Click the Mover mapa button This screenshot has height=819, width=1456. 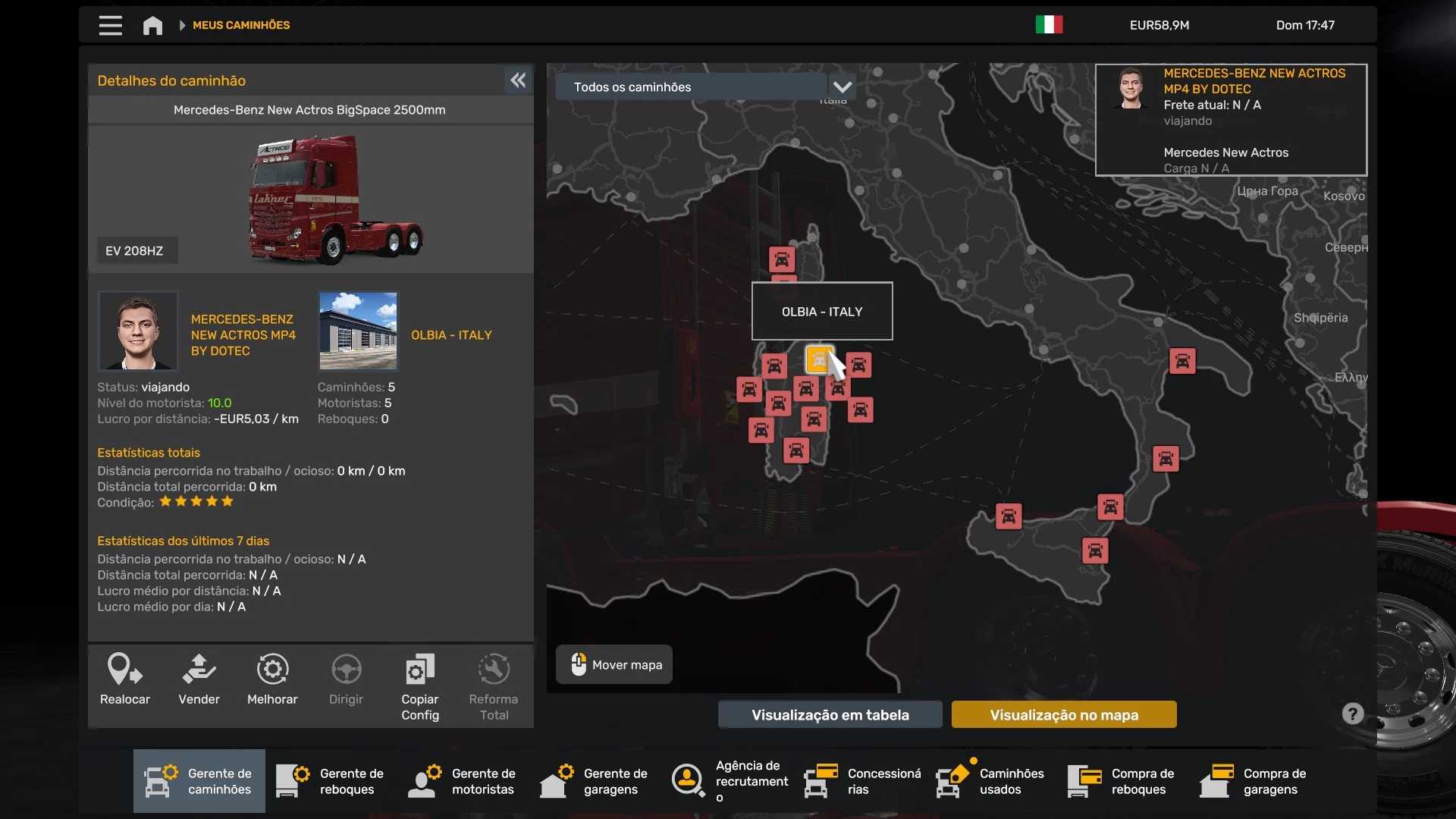614,665
